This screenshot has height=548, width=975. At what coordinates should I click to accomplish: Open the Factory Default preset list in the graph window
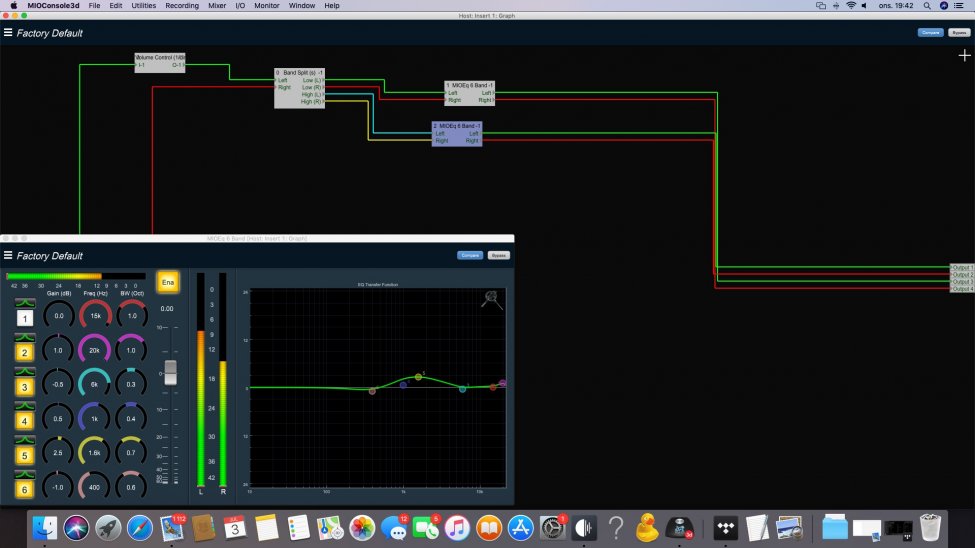click(50, 33)
